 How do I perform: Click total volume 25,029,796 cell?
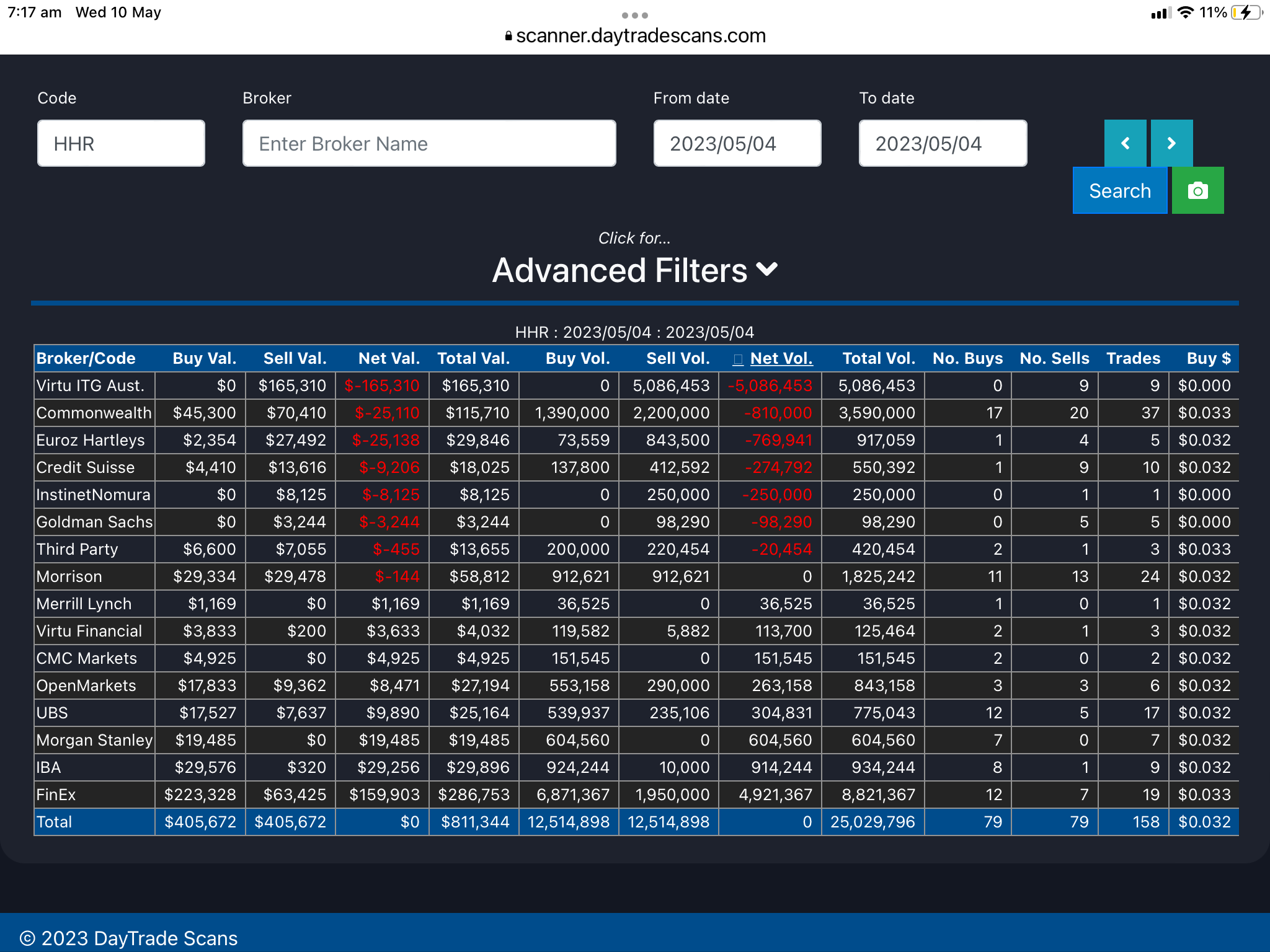tap(873, 822)
